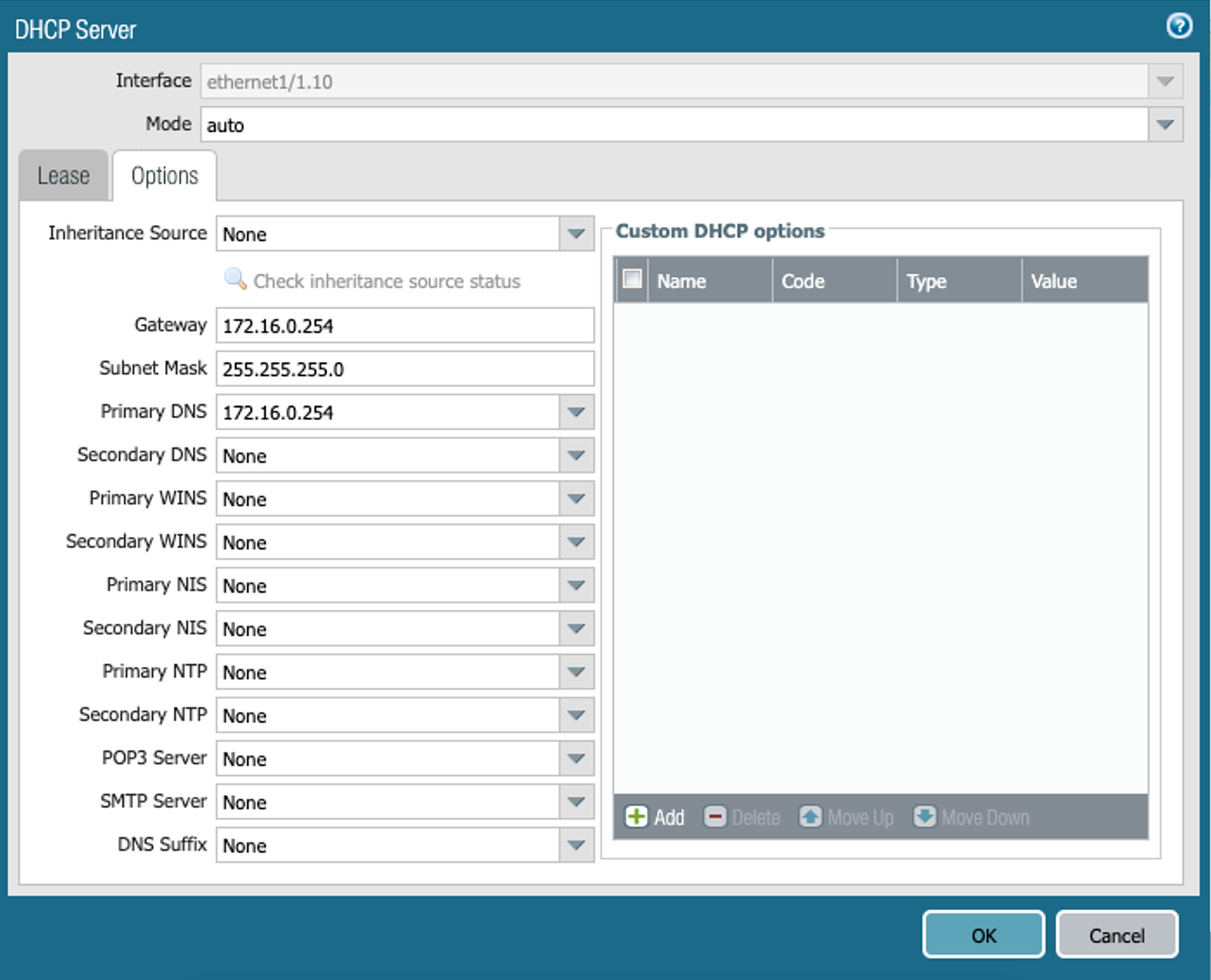Select the Subnet Mask field

click(x=404, y=368)
